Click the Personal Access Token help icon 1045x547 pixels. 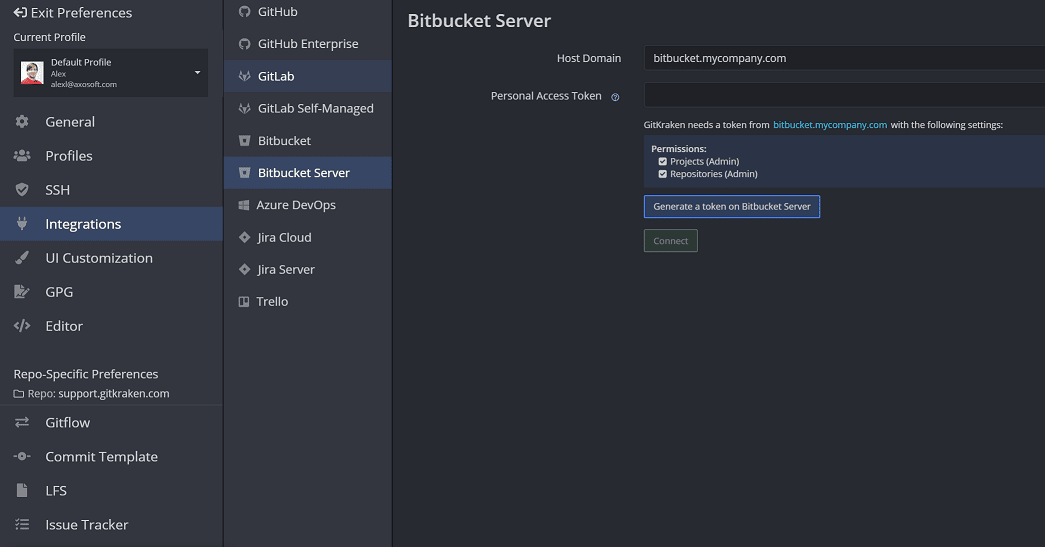pyautogui.click(x=615, y=97)
